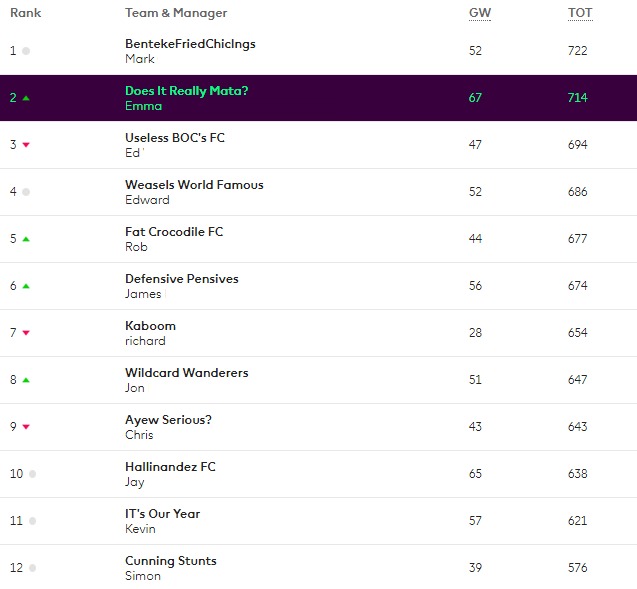Open the Cunning Stunts team
Screen dimensions: 637x589
(171, 561)
